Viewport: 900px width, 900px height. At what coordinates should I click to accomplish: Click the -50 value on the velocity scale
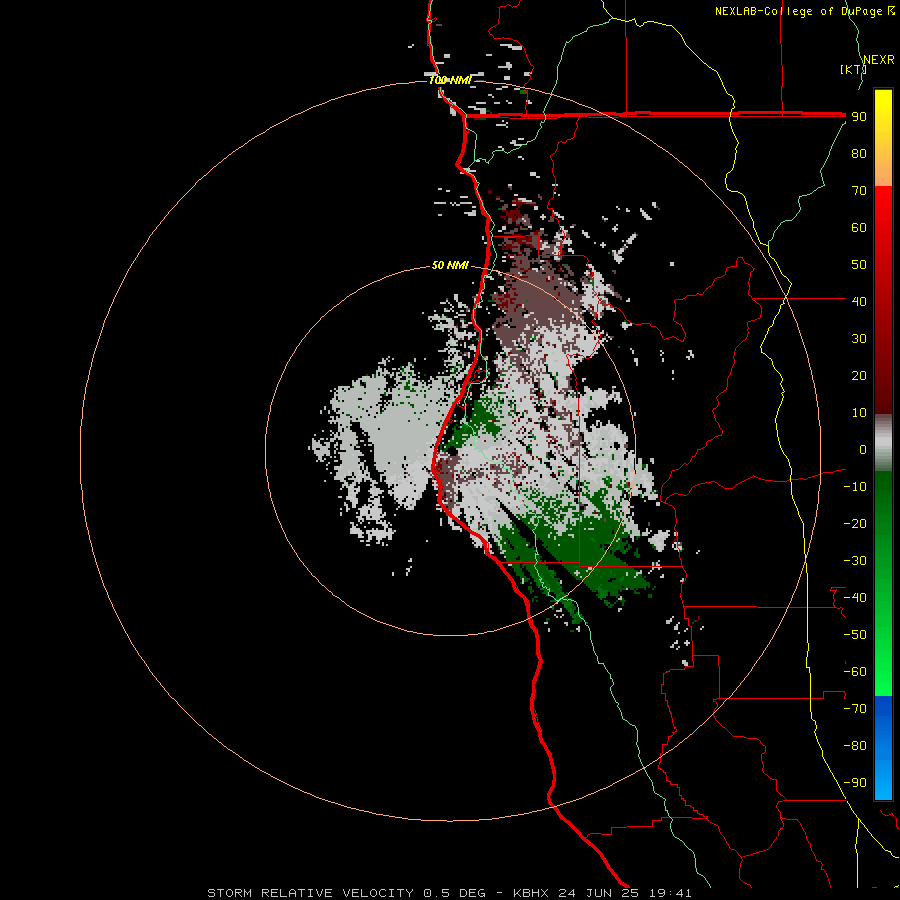click(855, 635)
